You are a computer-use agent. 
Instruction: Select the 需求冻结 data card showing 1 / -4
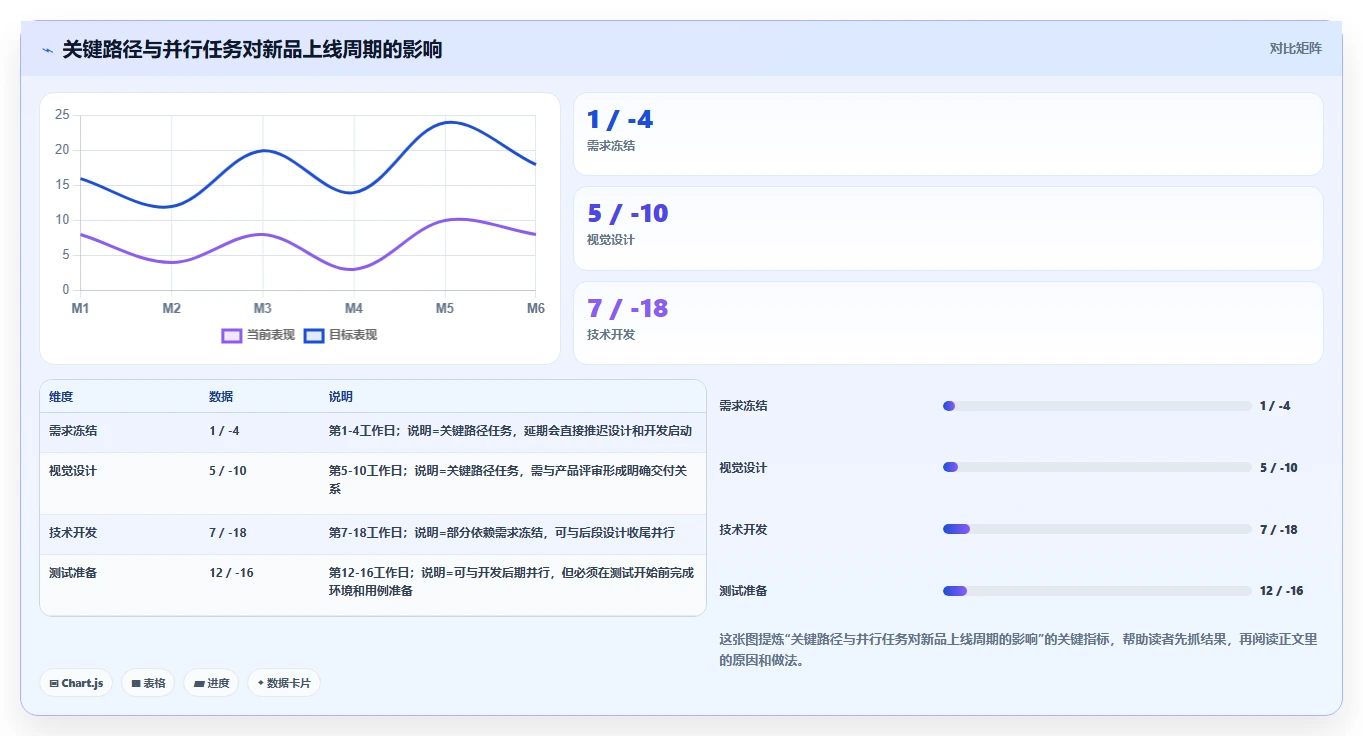point(948,134)
